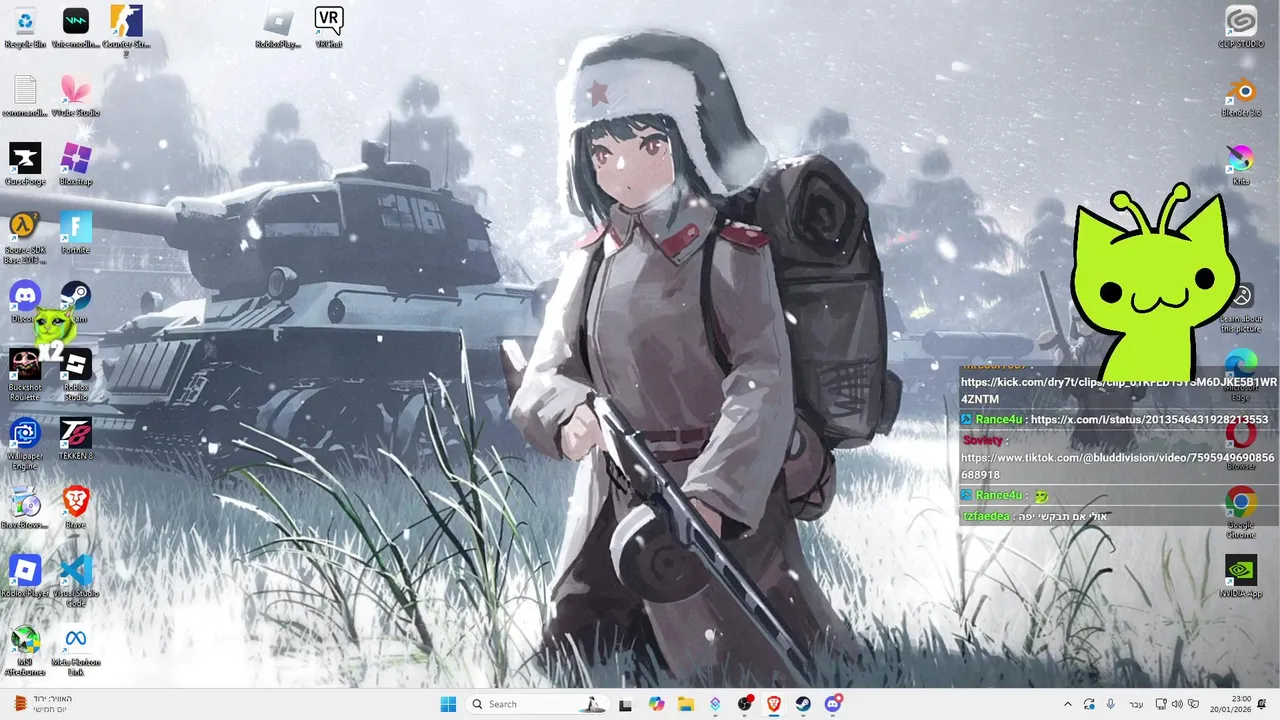The image size is (1280, 720).
Task: Open the kick.com clip link in chat
Action: pyautogui.click(x=1119, y=390)
